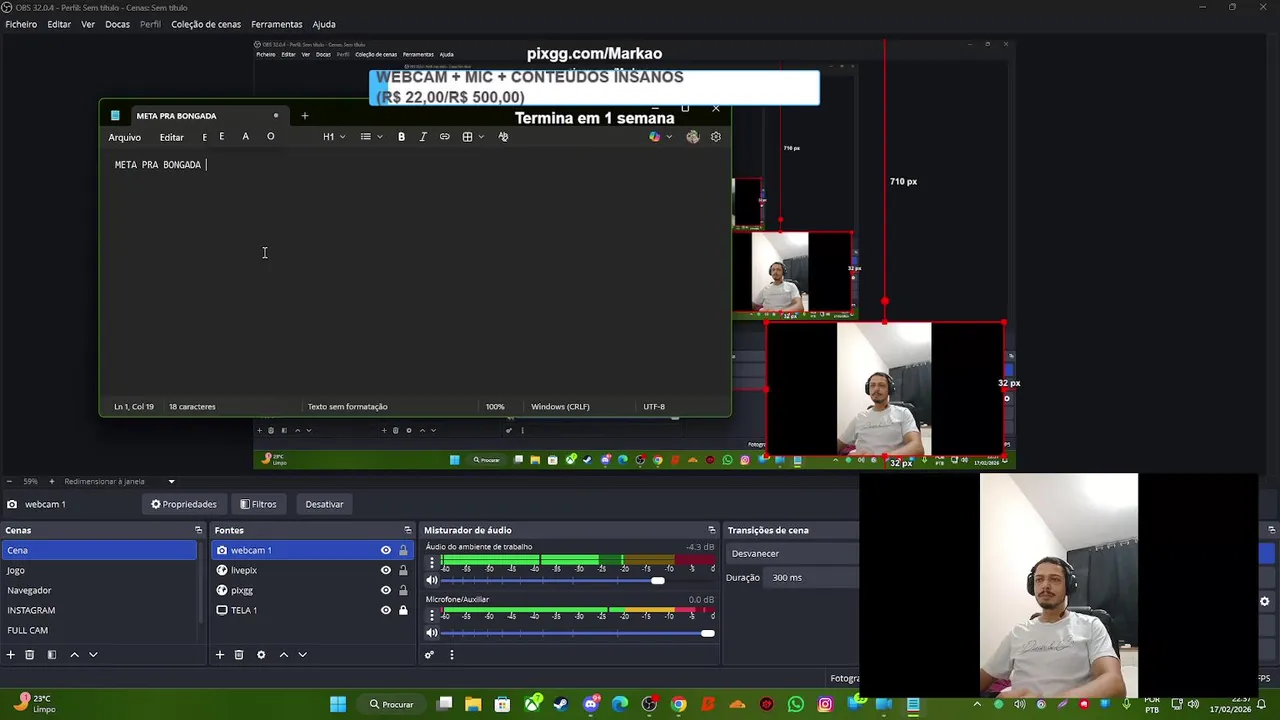Open audio mixer three-dot menu at panel bottom

[451, 655]
